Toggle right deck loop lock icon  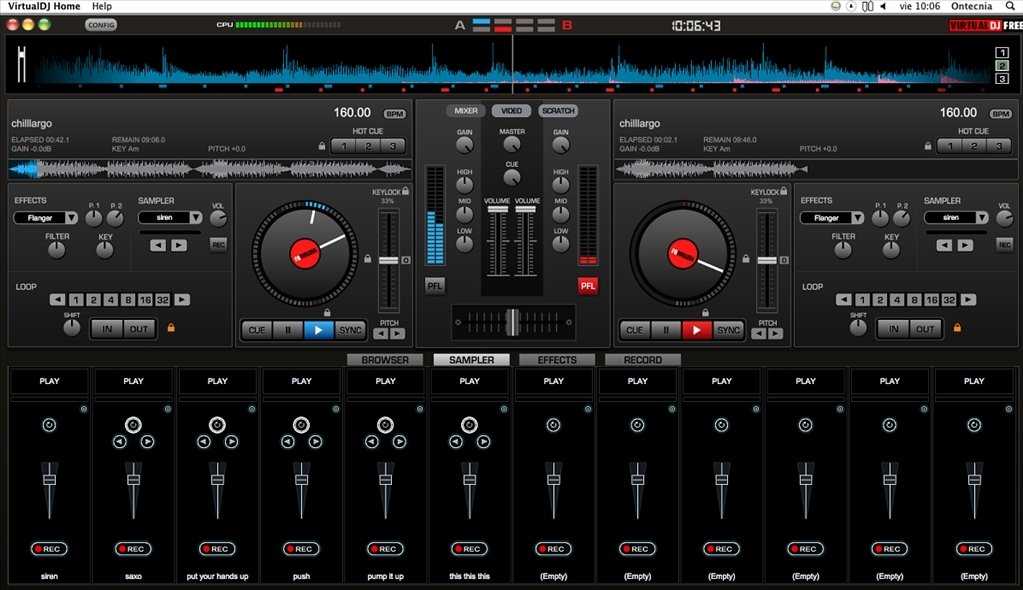pos(957,328)
